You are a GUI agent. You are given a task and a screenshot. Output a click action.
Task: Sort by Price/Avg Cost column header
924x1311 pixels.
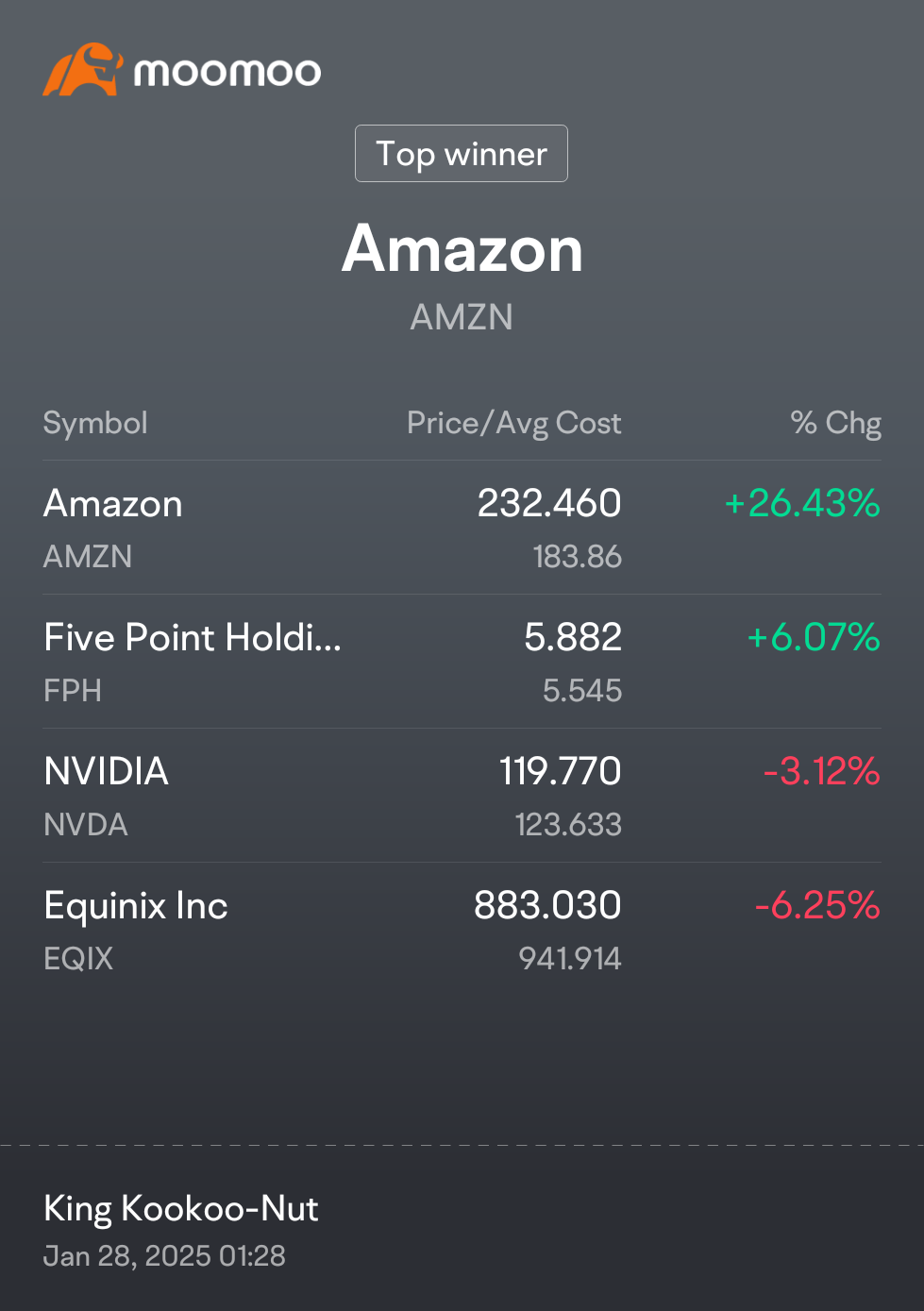[x=514, y=423]
